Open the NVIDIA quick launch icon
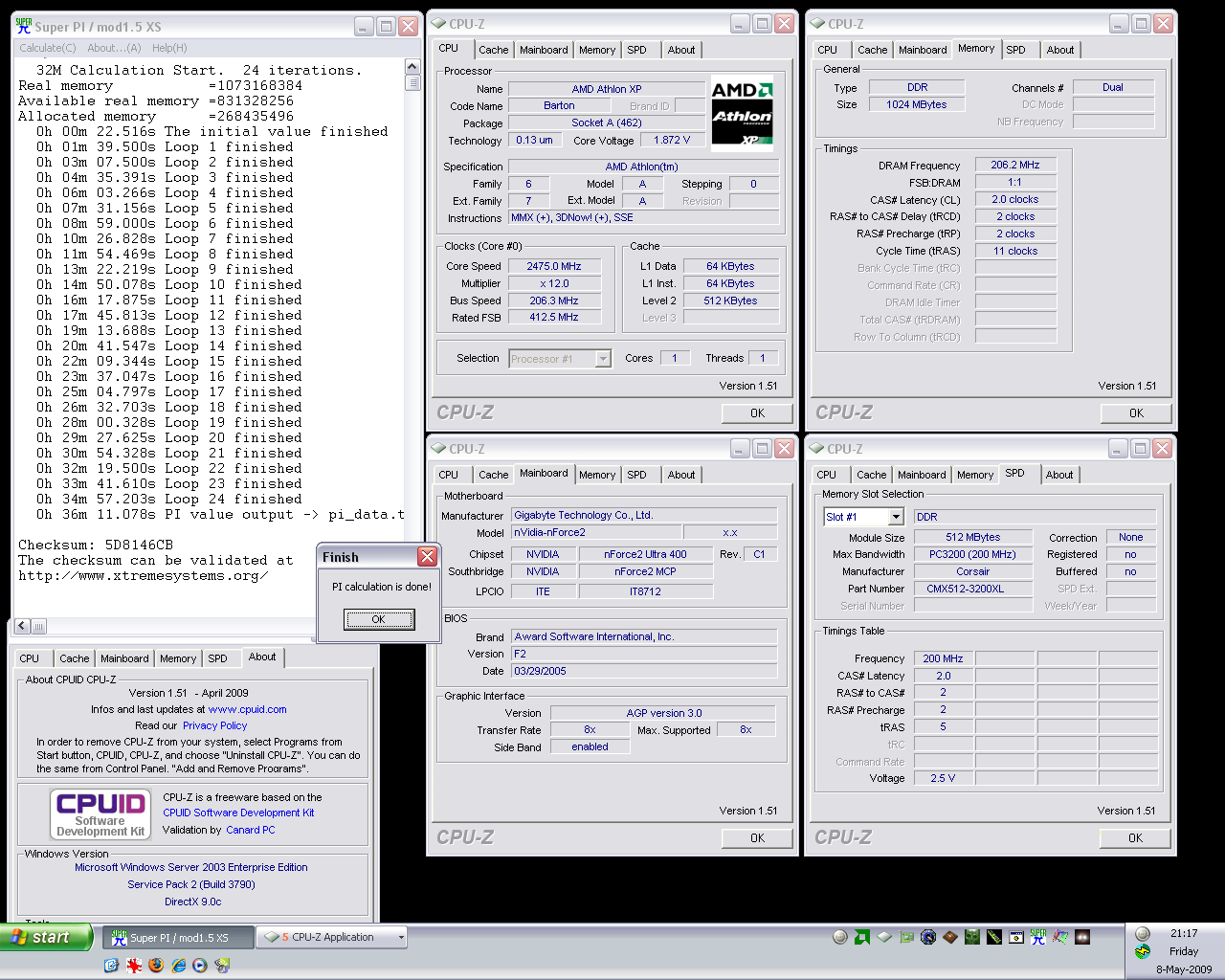This screenshot has height=980, width=1225. click(222, 965)
